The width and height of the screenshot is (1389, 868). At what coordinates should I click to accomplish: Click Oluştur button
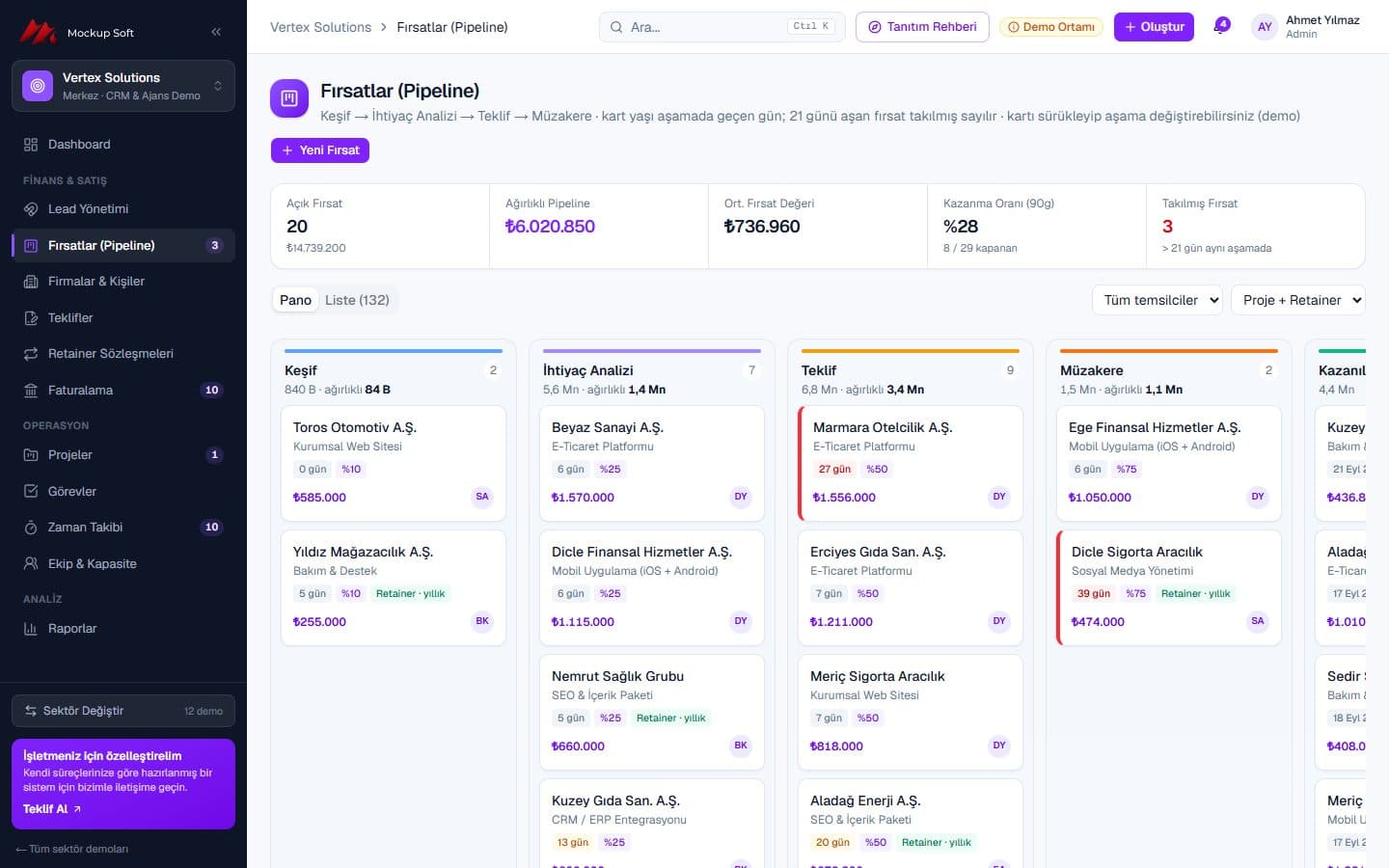tap(1154, 27)
